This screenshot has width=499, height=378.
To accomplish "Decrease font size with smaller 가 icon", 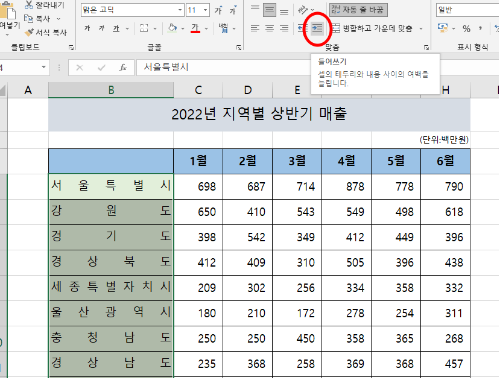I will (x=233, y=10).
